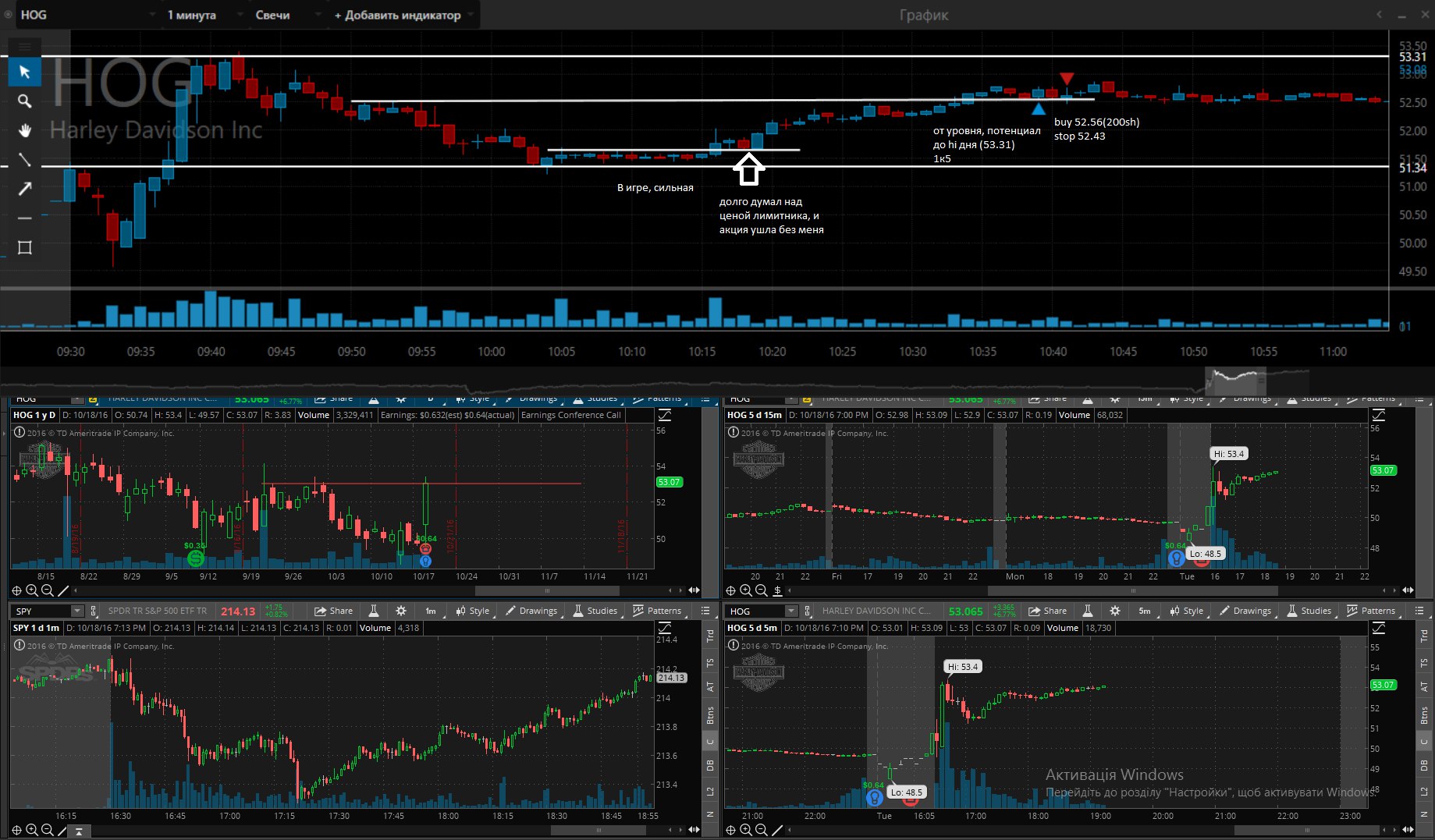Open the N side tab of SPY chart

[x=710, y=814]
